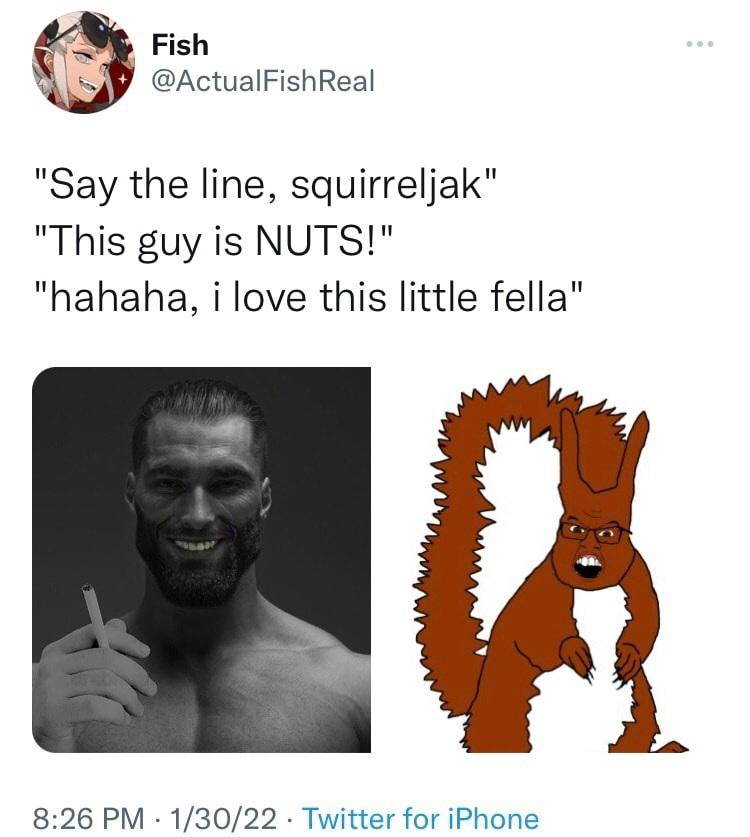Screen dimensions: 750x837
Task: Click the squirrel's face with glasses
Action: point(592,545)
